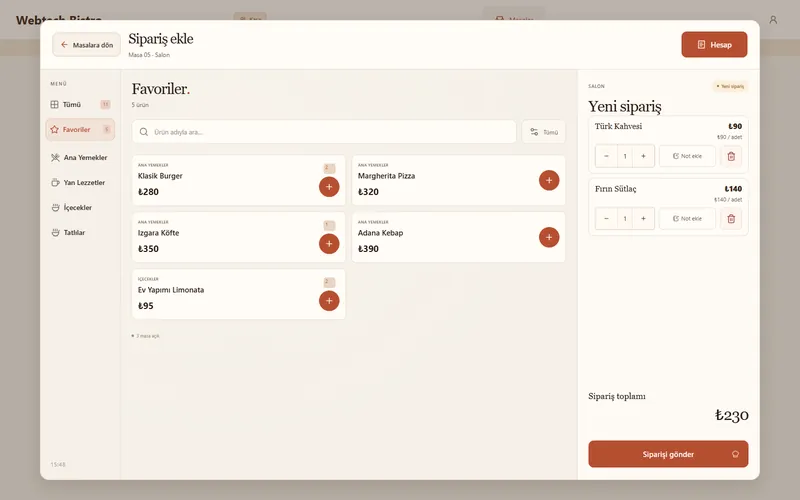Add Ev Yapımı Limonata to order
This screenshot has height=500, width=800.
(329, 301)
